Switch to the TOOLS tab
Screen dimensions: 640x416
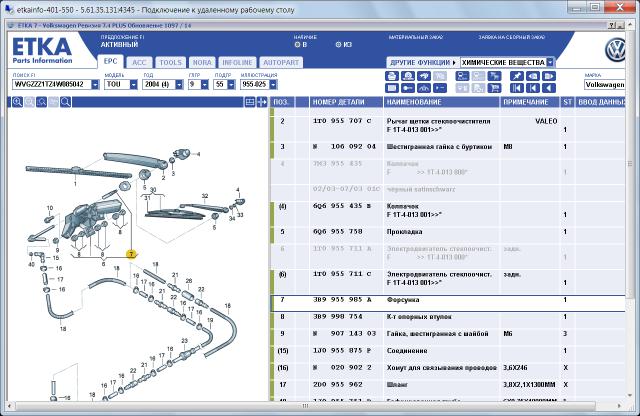pyautogui.click(x=170, y=62)
